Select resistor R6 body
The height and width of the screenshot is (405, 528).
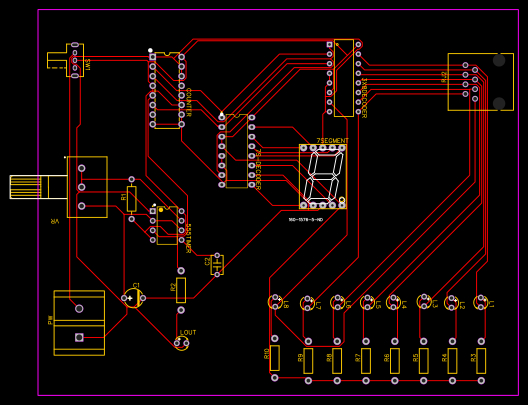[x=395, y=361]
